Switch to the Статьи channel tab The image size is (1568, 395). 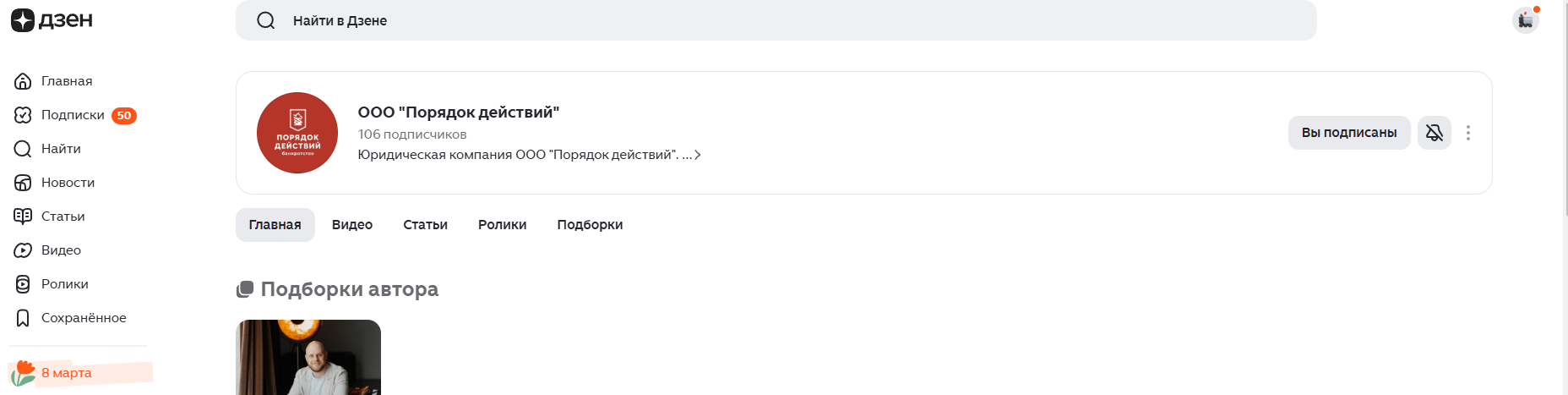[x=425, y=225]
